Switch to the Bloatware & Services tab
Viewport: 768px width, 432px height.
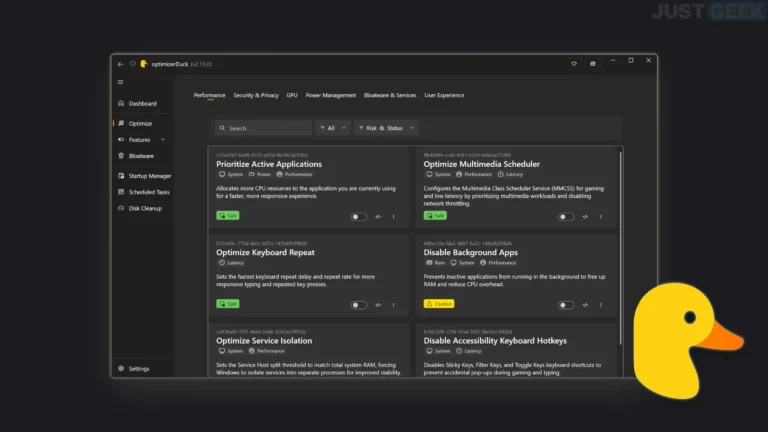390,95
